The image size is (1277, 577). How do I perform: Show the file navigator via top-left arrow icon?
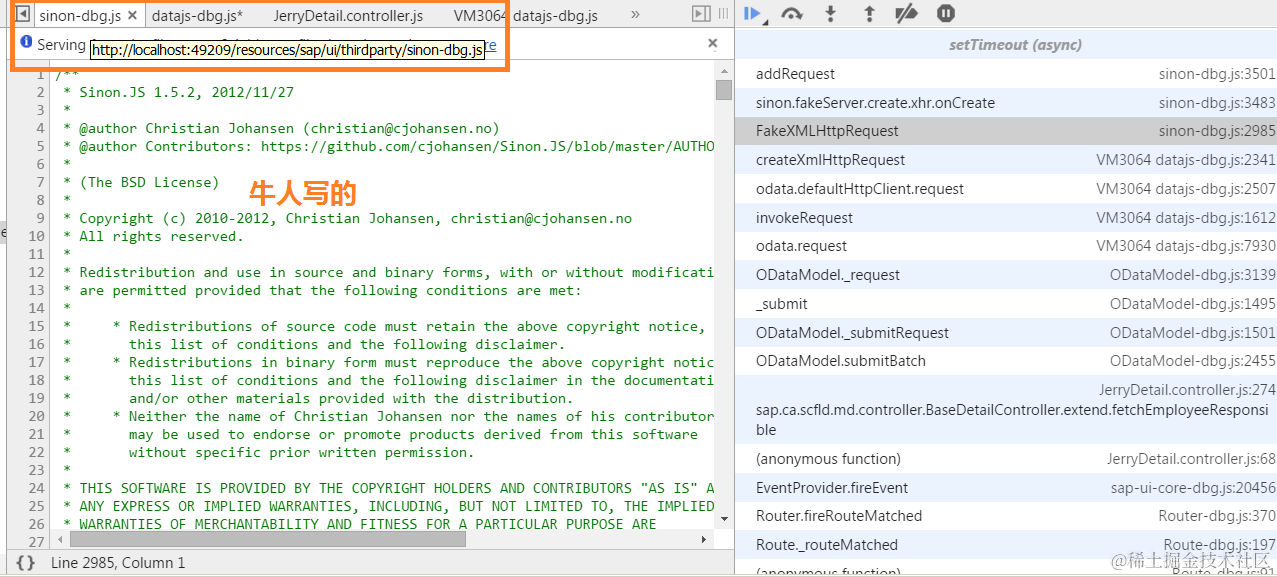point(22,14)
